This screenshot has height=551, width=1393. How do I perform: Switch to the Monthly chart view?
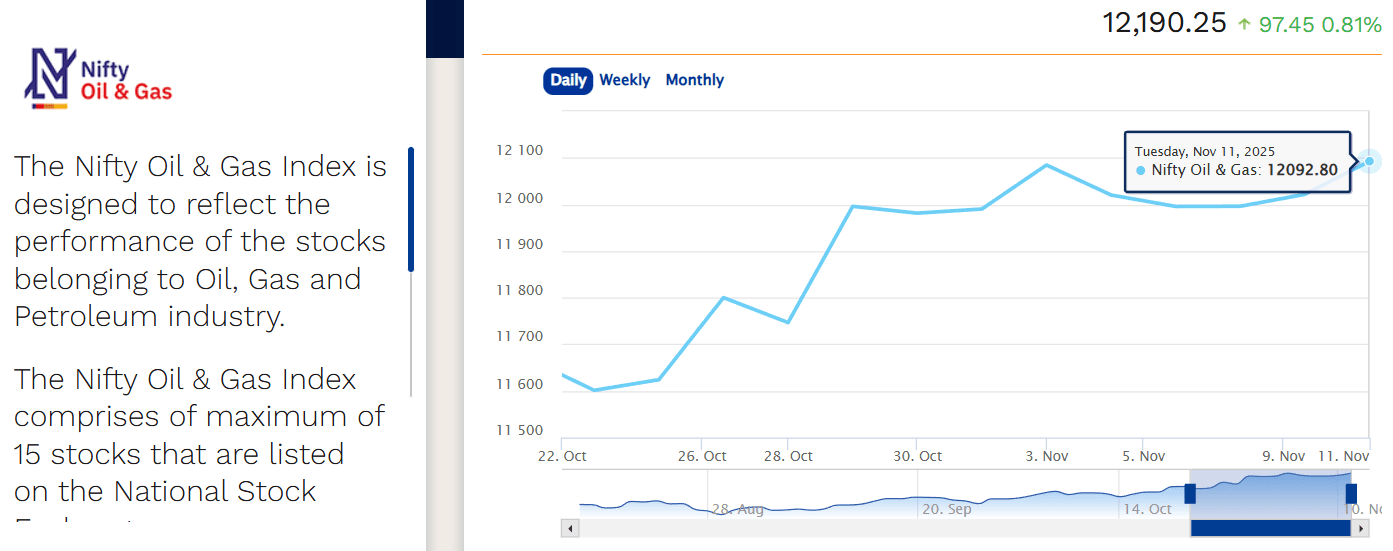pyautogui.click(x=694, y=80)
